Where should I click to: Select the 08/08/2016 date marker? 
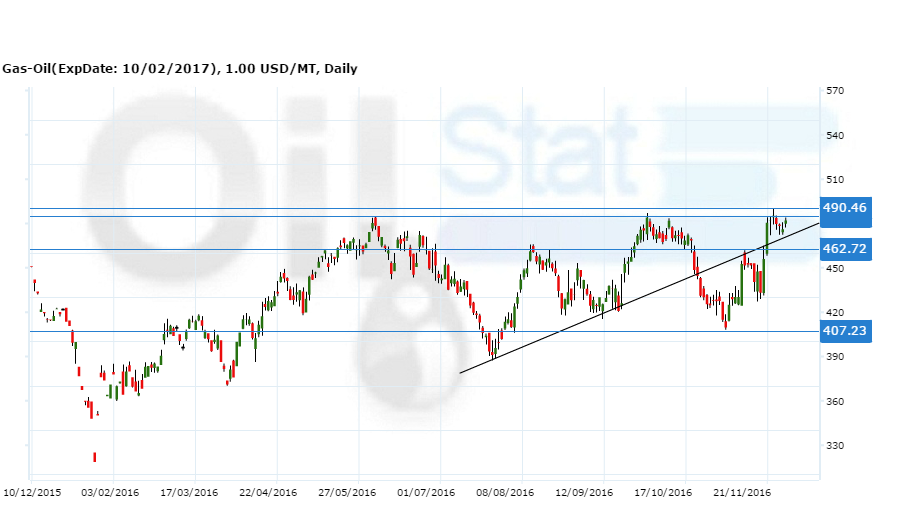pos(506,492)
